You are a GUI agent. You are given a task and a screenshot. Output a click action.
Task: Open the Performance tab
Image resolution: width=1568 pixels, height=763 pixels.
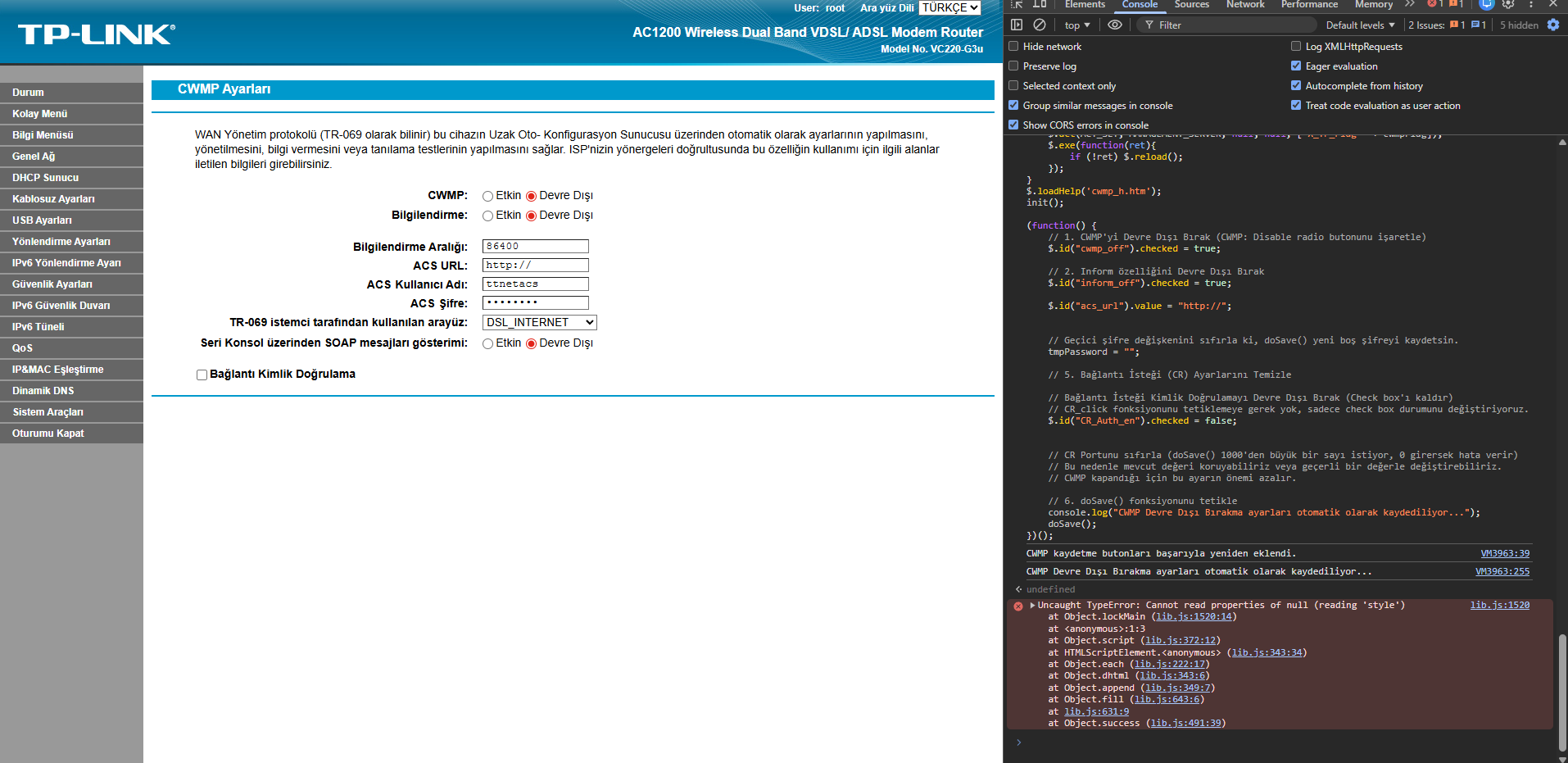[x=1309, y=5]
